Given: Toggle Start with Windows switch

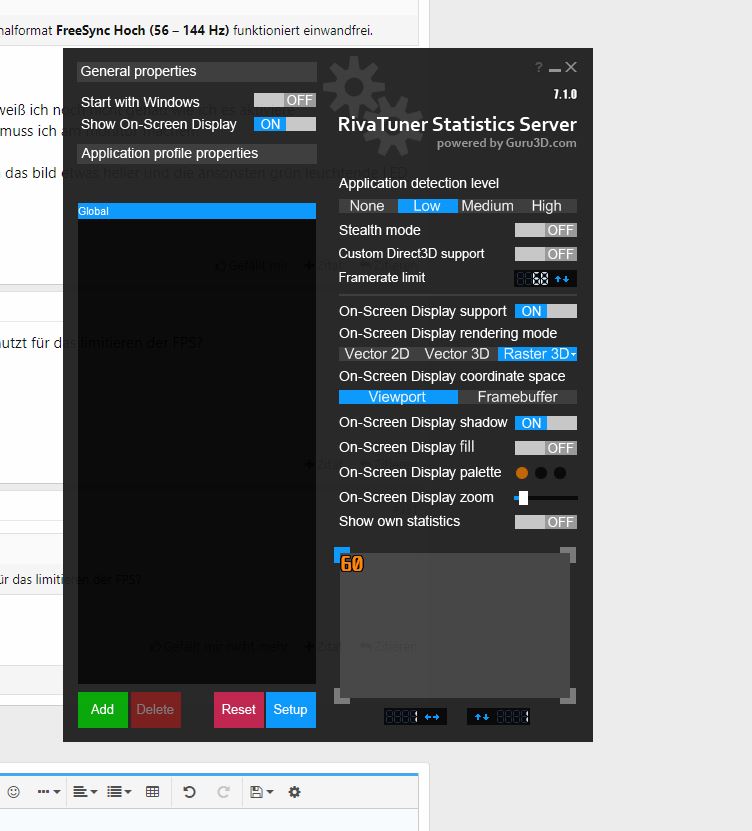Looking at the screenshot, I should point(285,100).
